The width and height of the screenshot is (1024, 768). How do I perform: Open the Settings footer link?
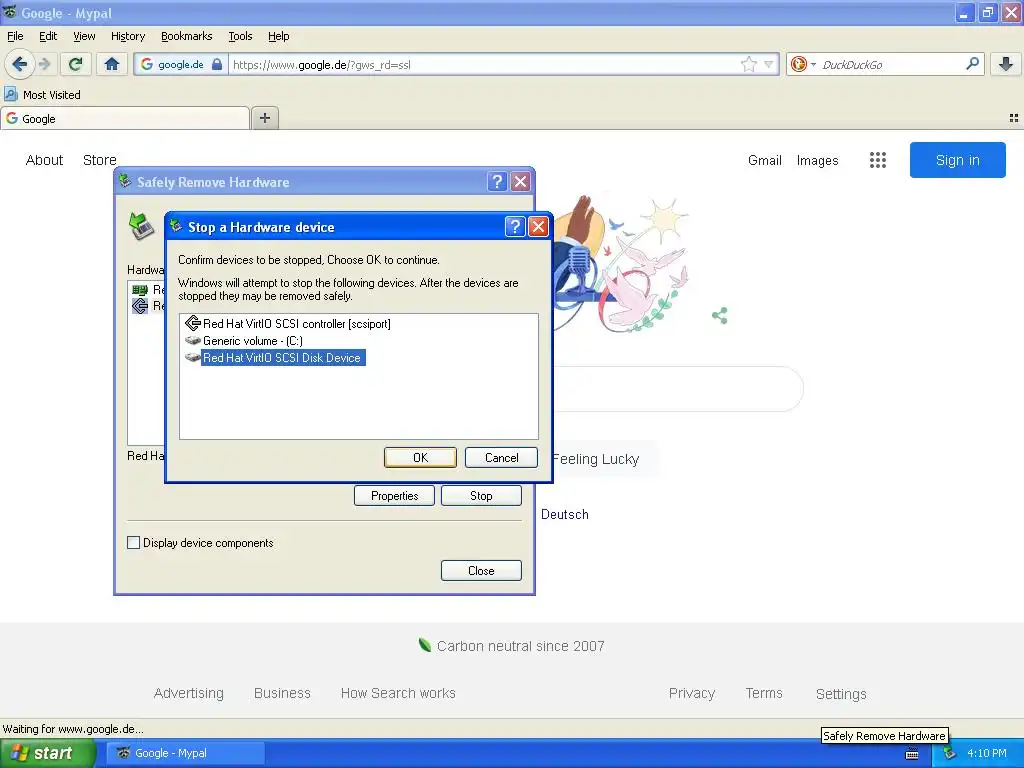pos(841,694)
